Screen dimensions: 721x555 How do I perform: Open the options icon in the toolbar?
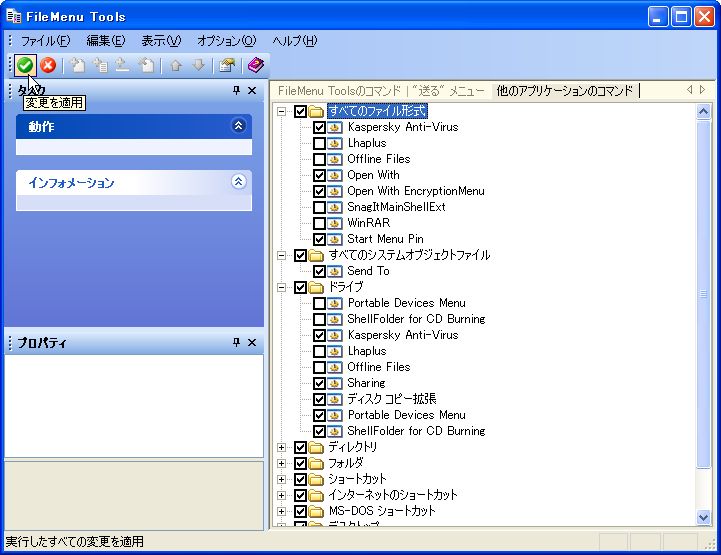227,65
